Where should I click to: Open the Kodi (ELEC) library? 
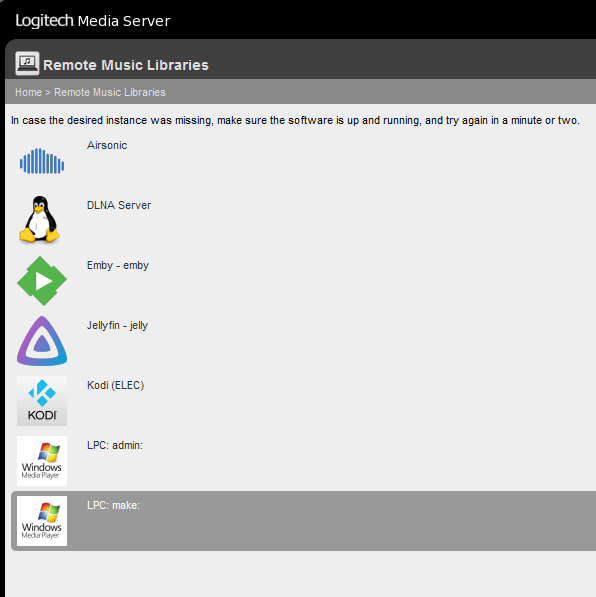point(115,385)
